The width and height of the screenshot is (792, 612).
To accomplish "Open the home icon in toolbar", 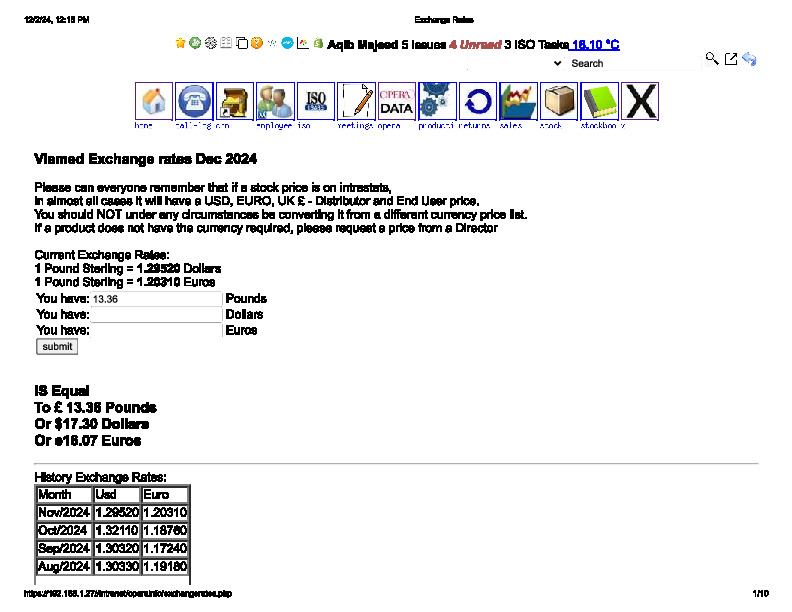I will pyautogui.click(x=154, y=101).
